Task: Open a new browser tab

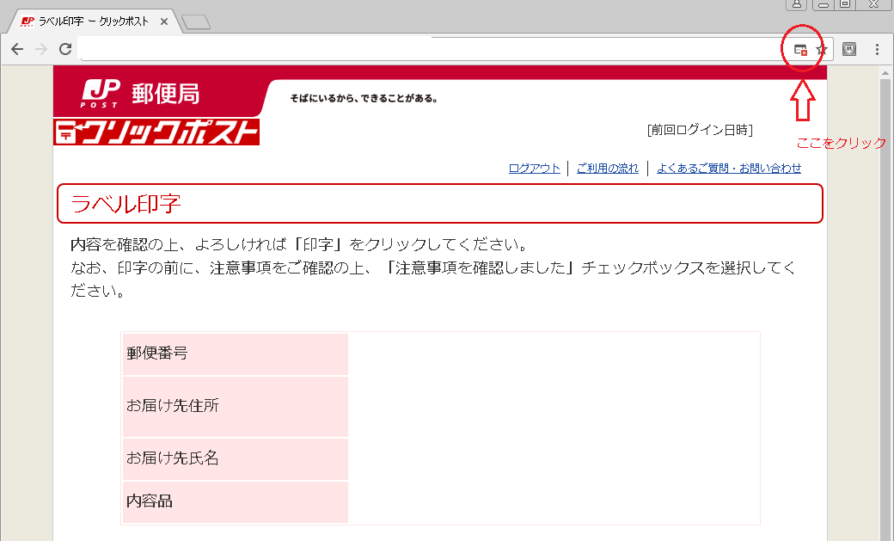Action: click(196, 22)
